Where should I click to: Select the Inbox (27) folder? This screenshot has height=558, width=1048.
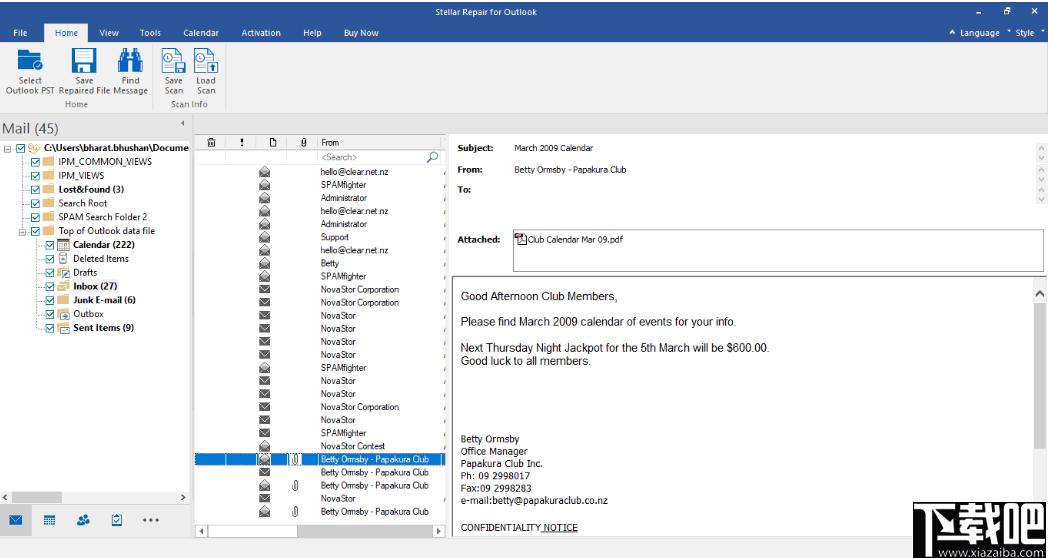[95, 286]
